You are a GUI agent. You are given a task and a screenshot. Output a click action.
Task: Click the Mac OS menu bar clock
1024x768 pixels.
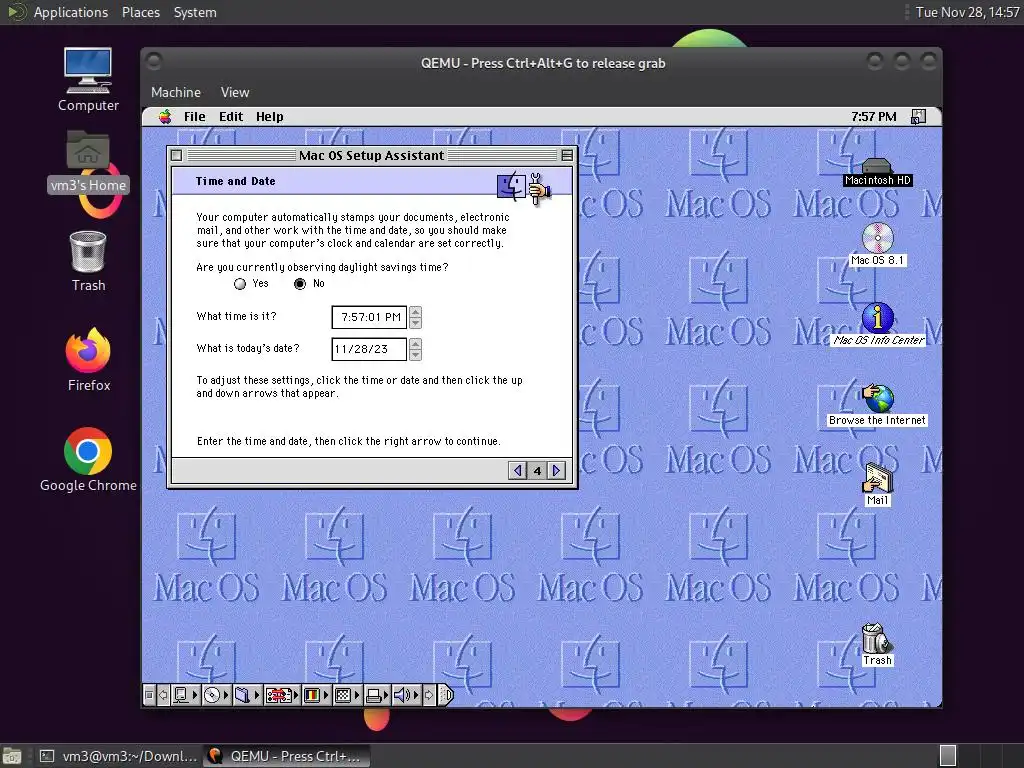pyautogui.click(x=873, y=116)
